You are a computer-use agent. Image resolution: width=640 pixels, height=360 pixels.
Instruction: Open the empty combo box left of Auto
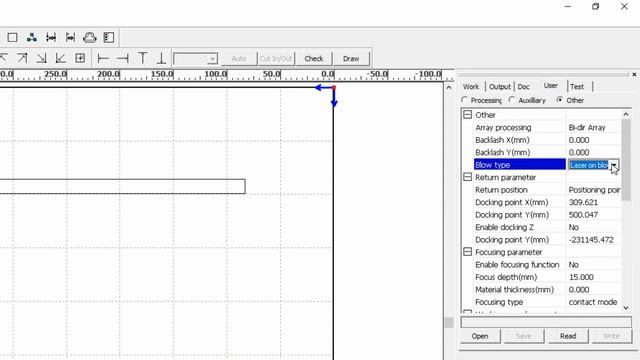pyautogui.click(x=196, y=59)
